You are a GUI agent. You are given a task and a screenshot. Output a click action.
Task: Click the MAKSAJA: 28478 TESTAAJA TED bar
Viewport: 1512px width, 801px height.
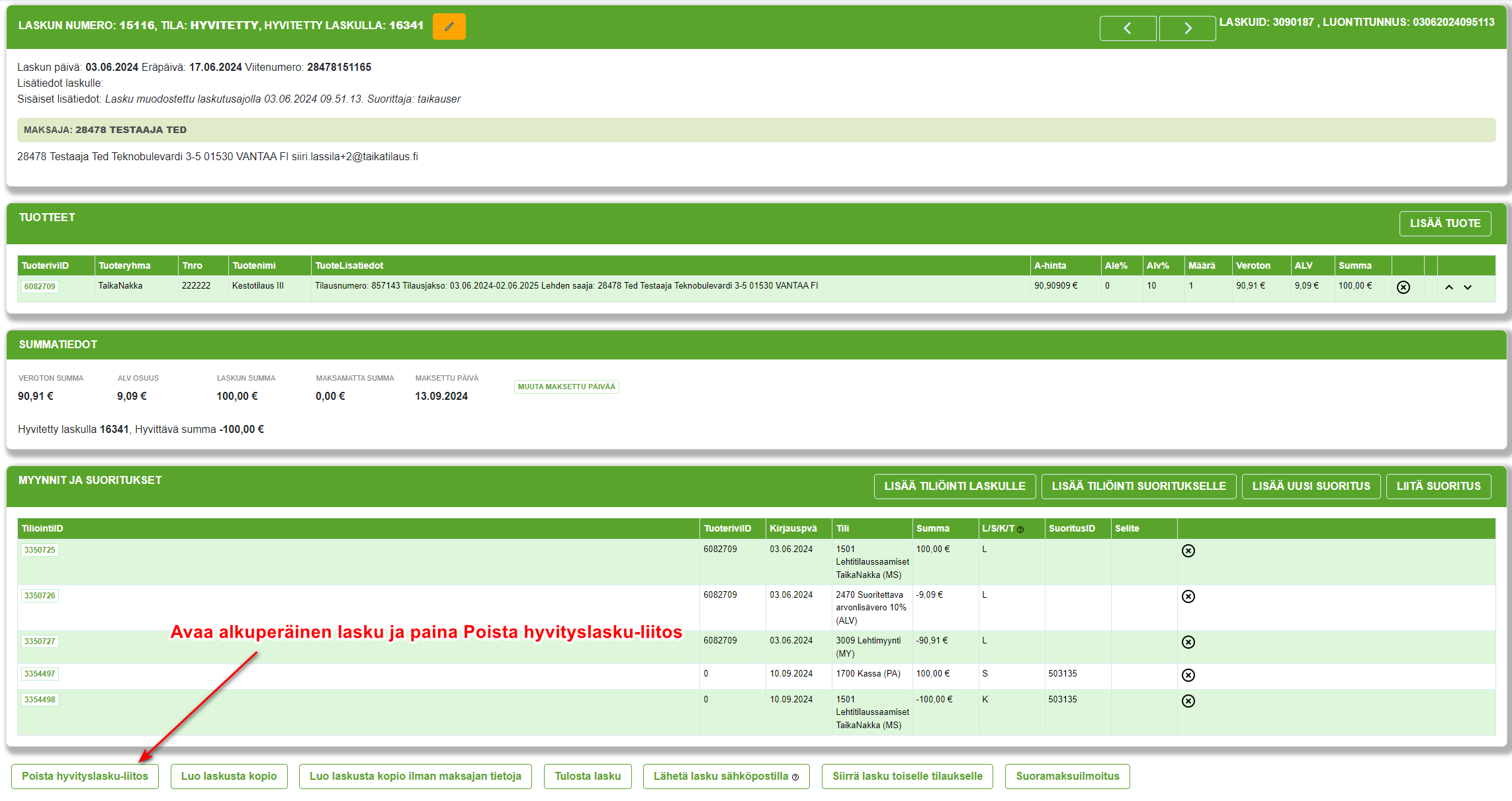coord(756,130)
